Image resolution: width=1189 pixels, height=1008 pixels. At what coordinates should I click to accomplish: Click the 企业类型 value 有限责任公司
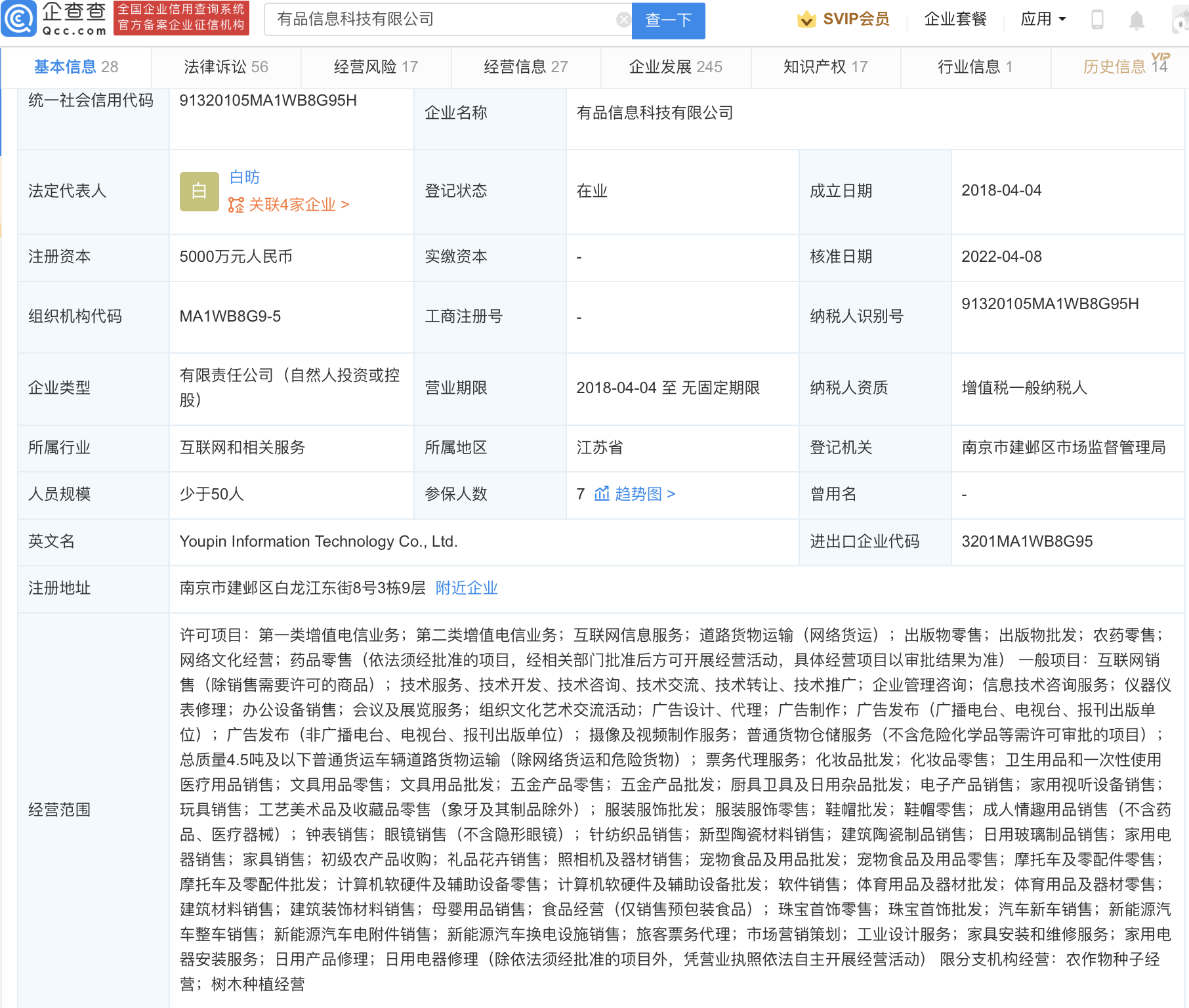click(x=290, y=388)
